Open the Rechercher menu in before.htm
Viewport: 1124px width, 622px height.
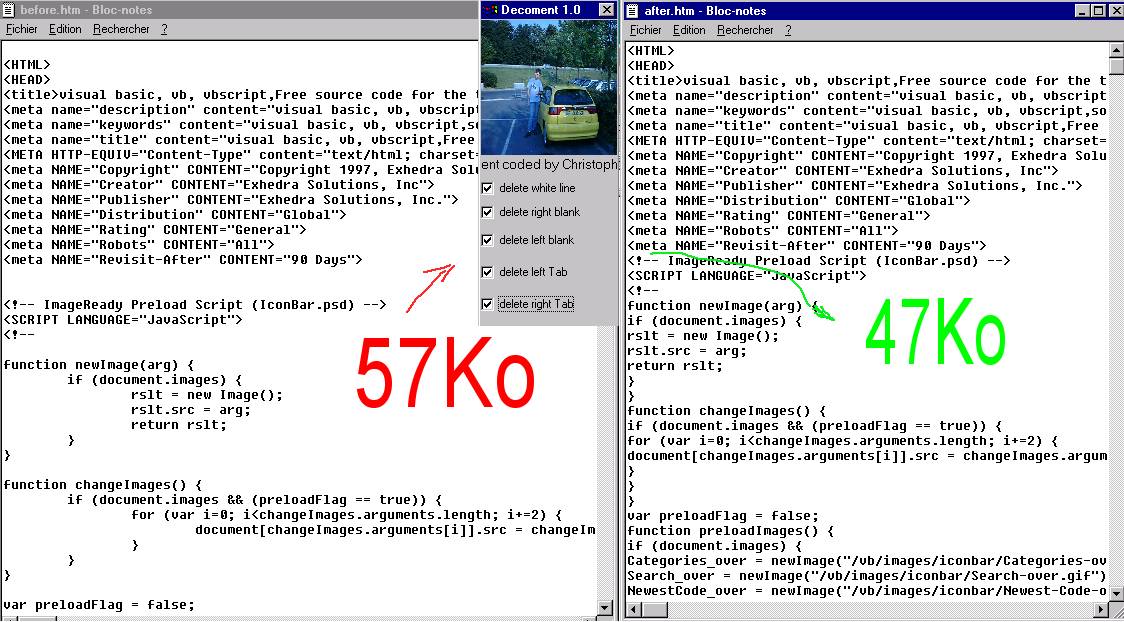coord(121,29)
